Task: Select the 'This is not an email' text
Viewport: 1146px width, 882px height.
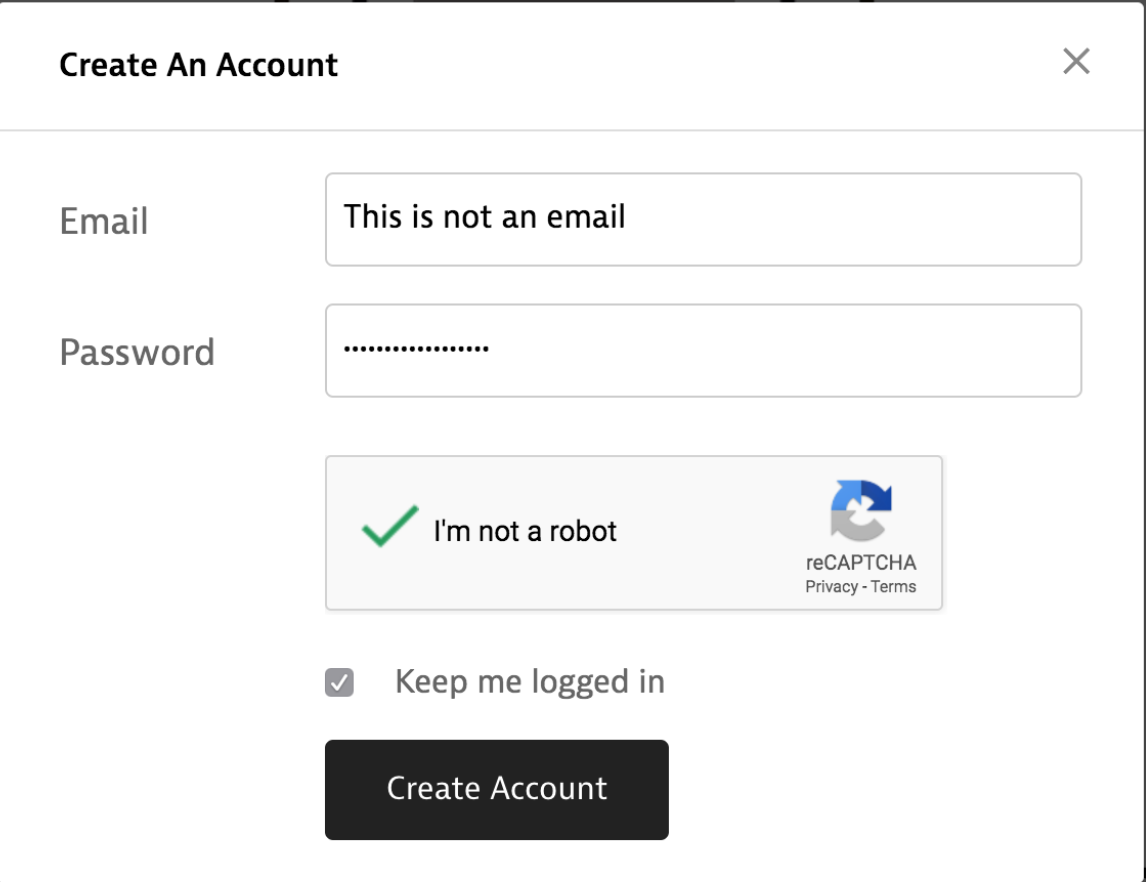Action: coord(484,216)
